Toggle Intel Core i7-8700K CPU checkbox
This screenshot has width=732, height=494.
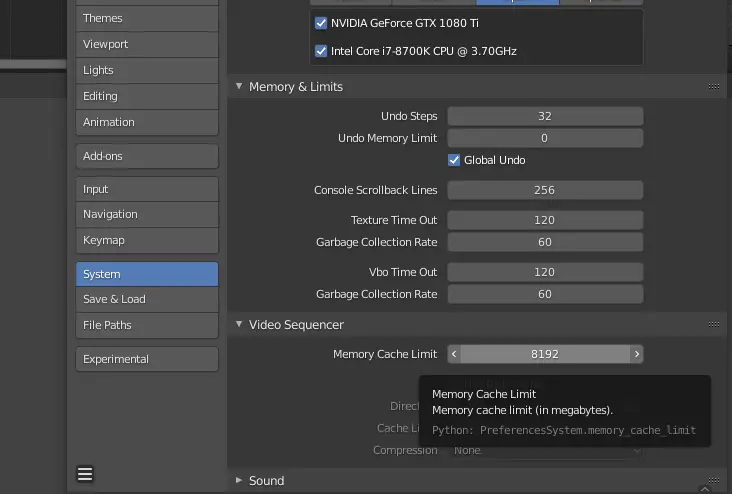[x=321, y=51]
